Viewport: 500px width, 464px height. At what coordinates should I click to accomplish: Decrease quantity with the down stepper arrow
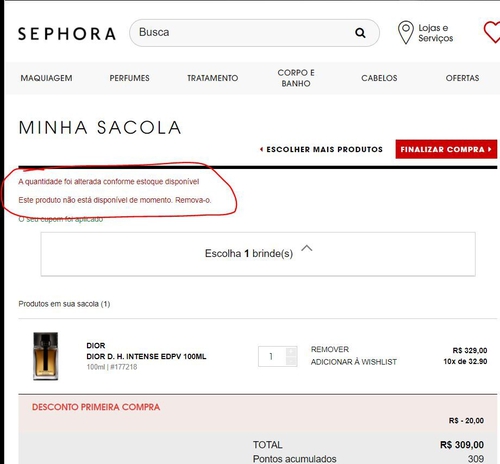coord(291,361)
